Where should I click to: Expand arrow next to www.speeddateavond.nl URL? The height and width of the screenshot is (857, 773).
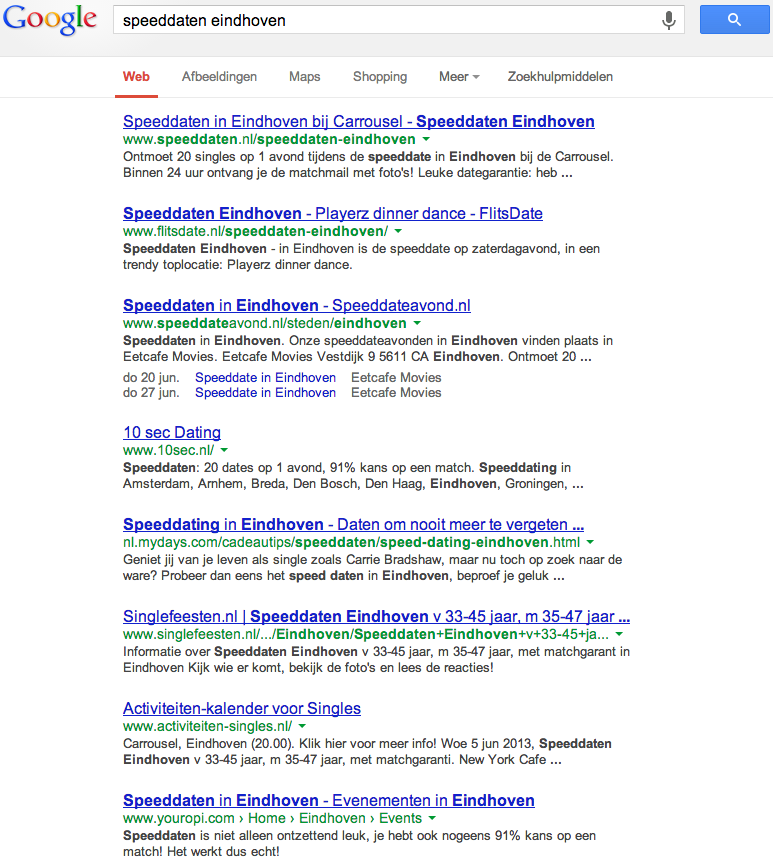(417, 323)
